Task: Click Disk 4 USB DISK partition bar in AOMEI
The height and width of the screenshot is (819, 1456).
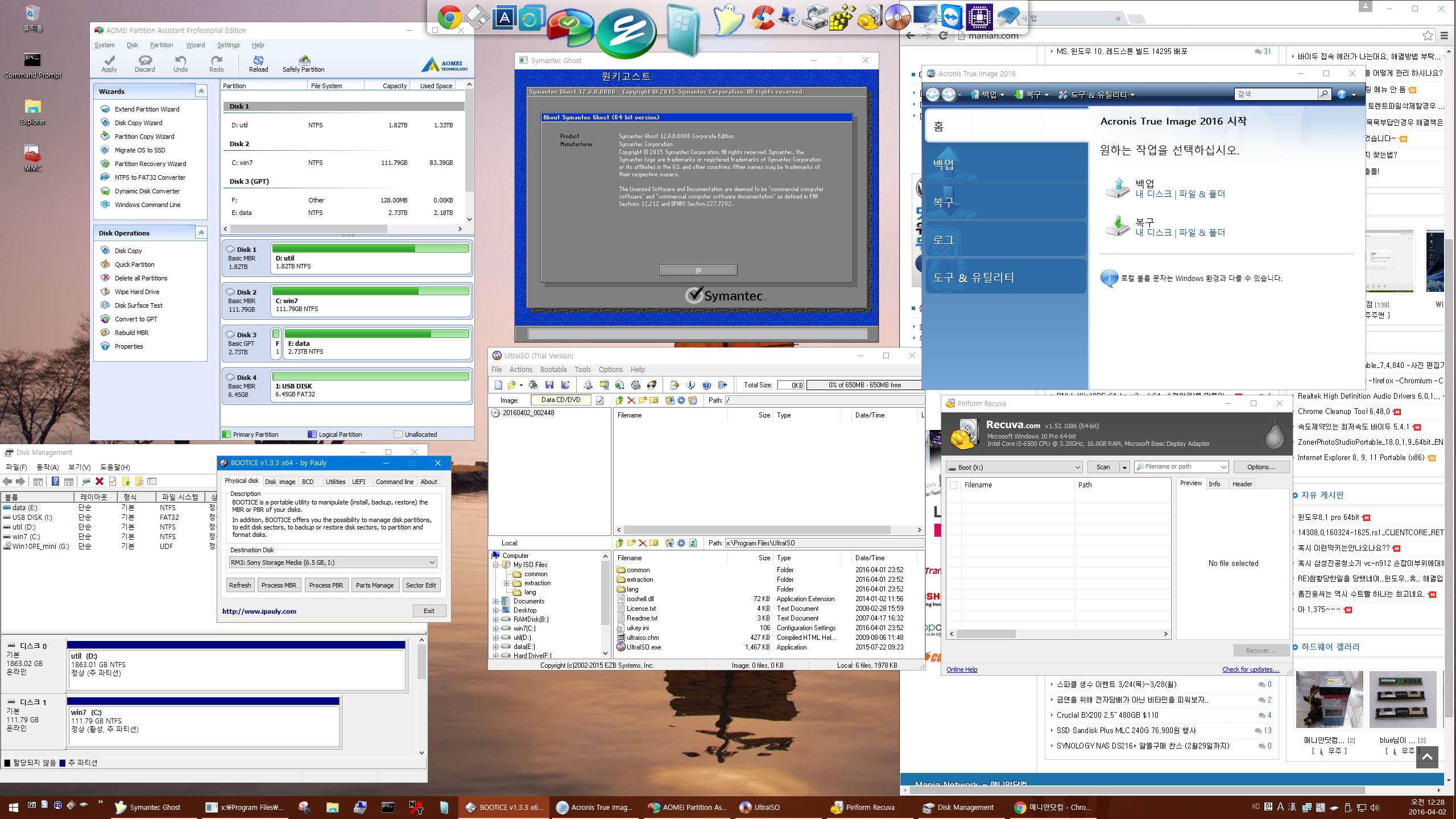Action: click(x=371, y=386)
